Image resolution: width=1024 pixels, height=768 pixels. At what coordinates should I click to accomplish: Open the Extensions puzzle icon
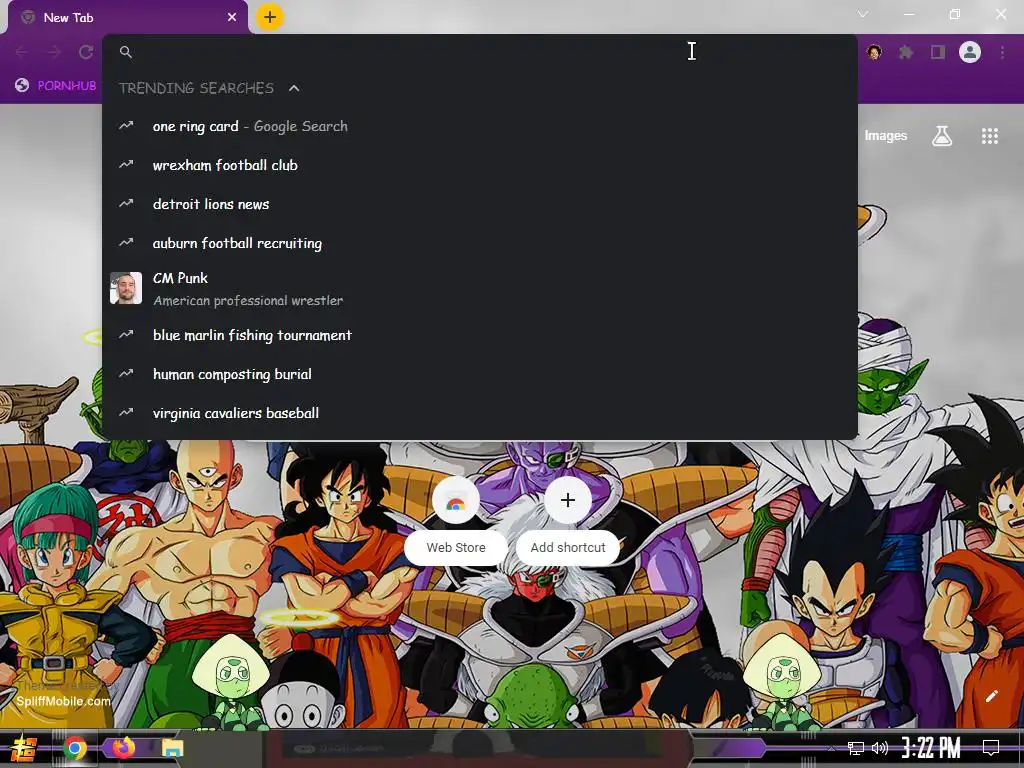906,52
